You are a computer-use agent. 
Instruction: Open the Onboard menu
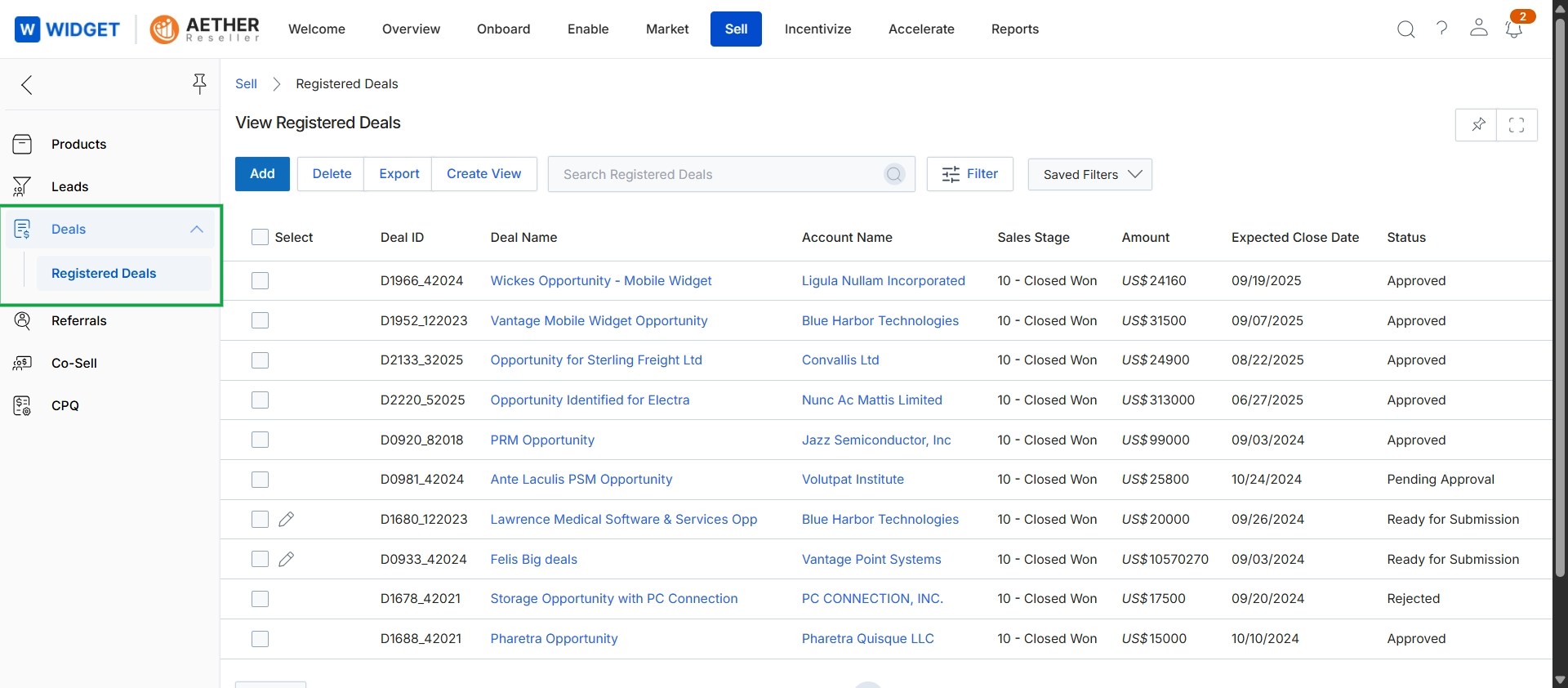pyautogui.click(x=504, y=29)
